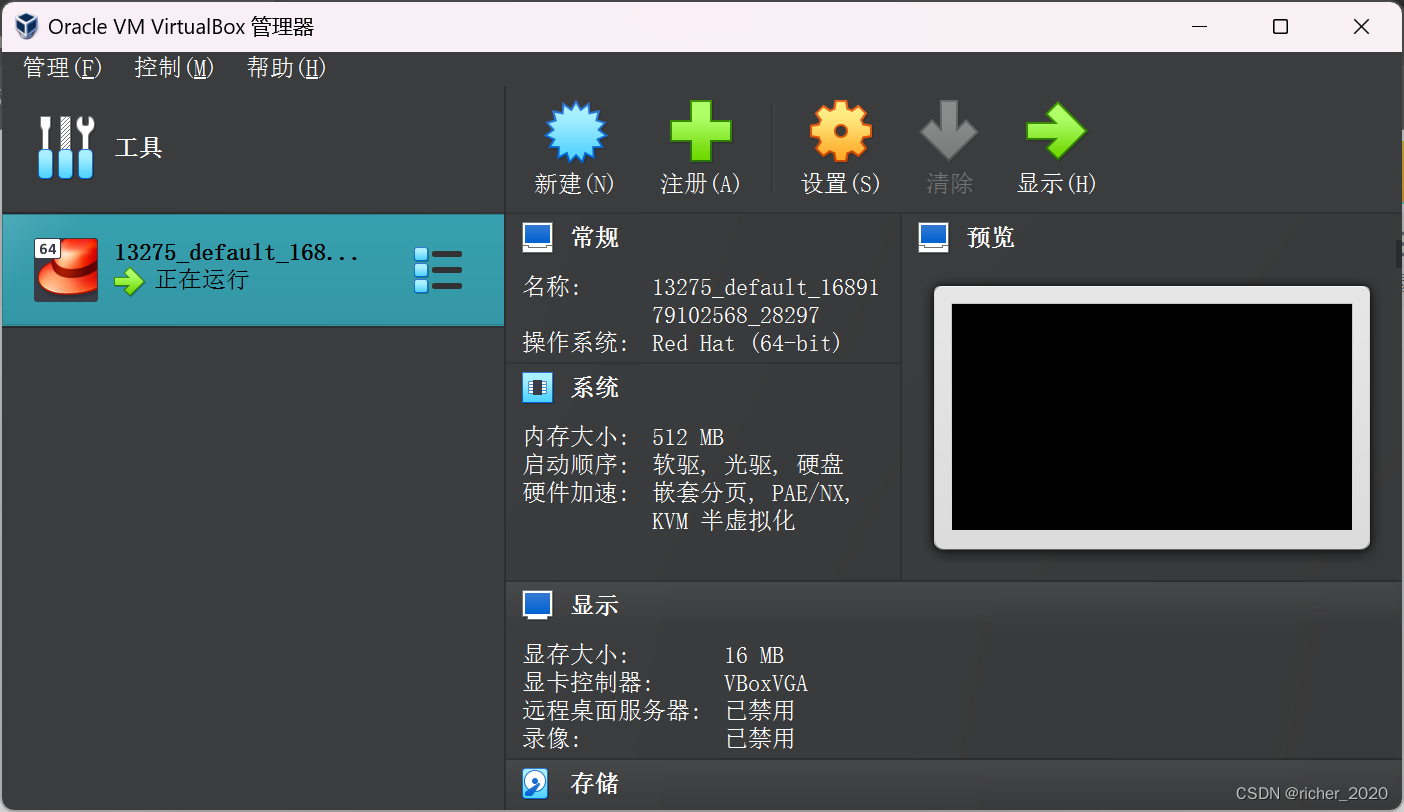
Task: Open the 显示 section header link
Action: click(x=595, y=605)
